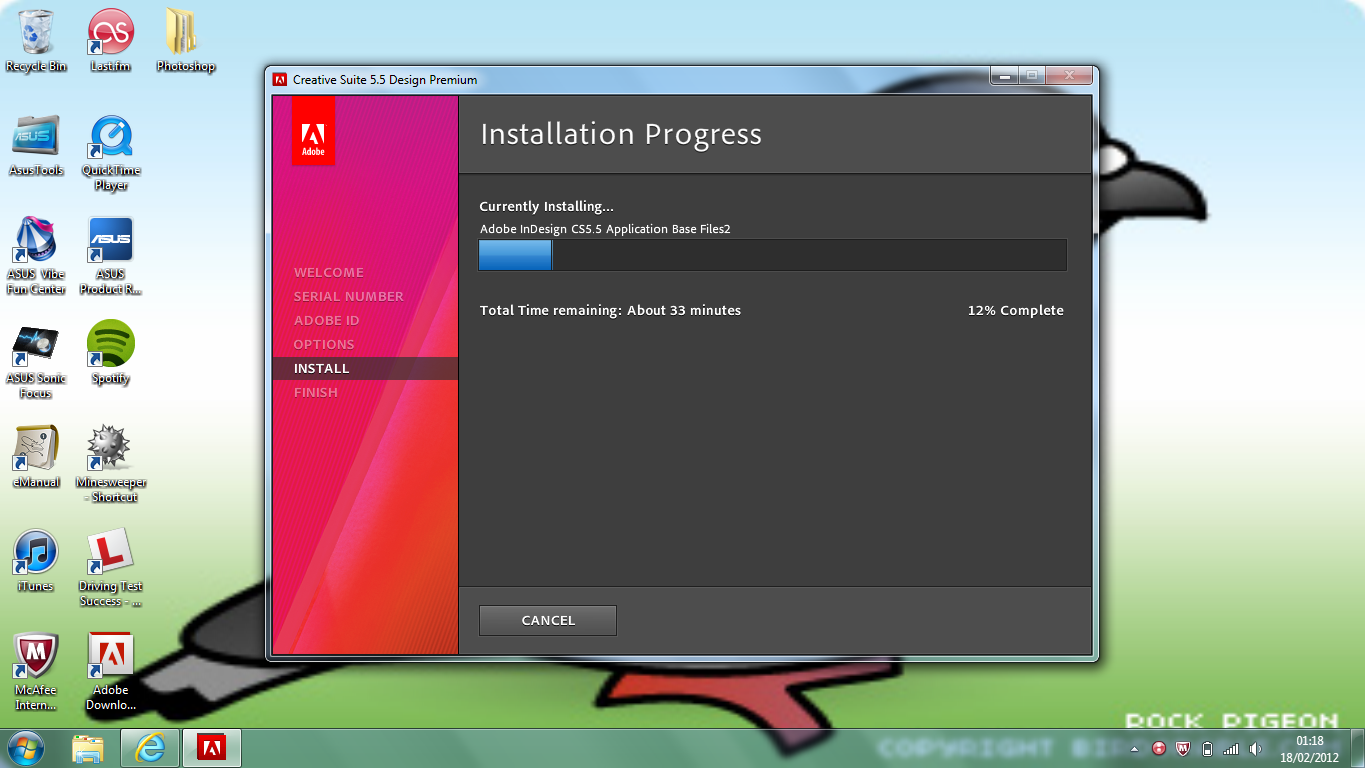Open Internet Explorer from taskbar
Image resolution: width=1366 pixels, height=768 pixels.
[x=150, y=748]
